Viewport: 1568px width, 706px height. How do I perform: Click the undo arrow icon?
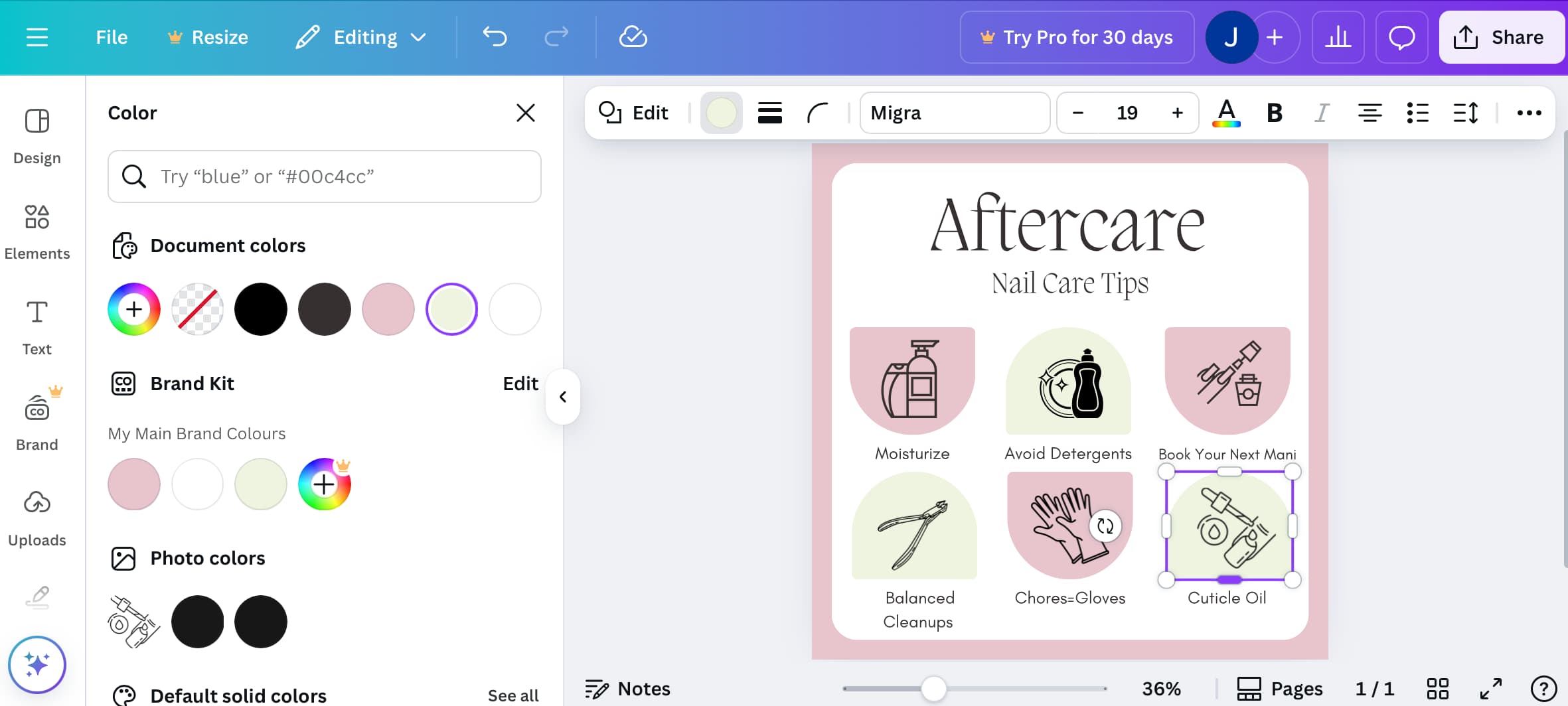(495, 37)
